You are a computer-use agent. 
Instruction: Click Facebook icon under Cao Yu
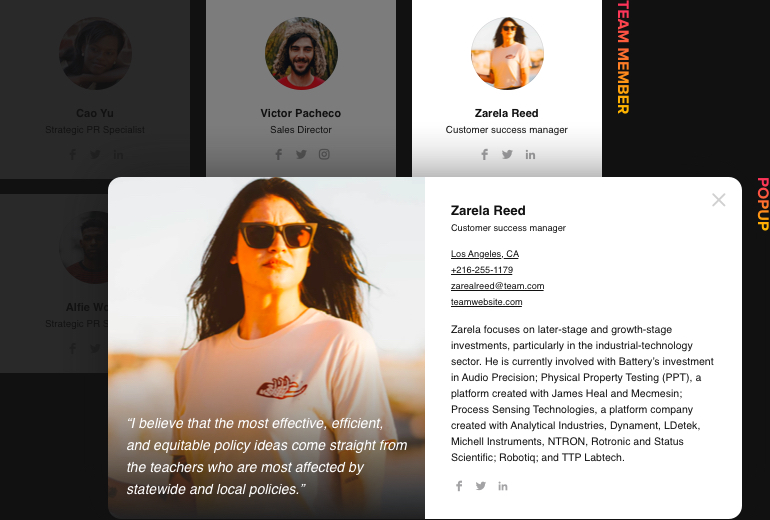tap(73, 155)
